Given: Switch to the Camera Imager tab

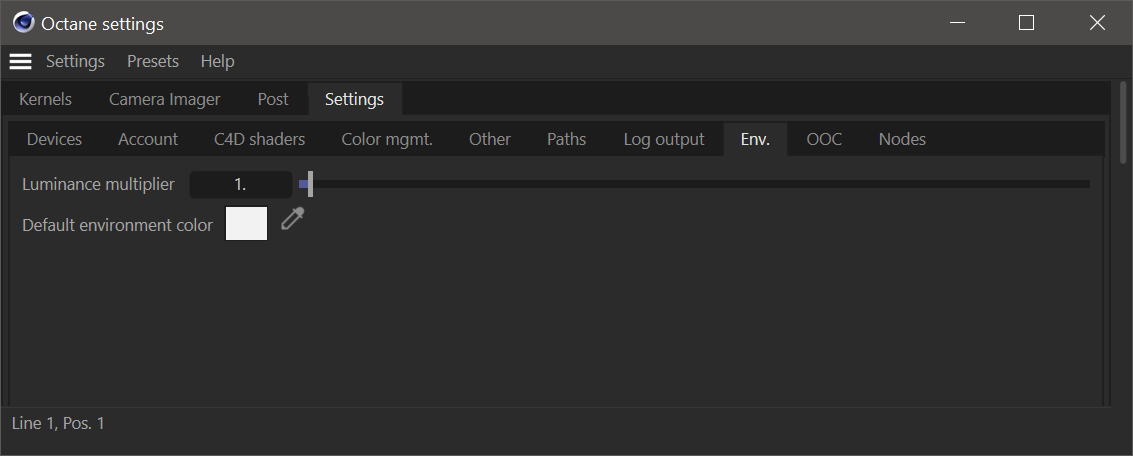Looking at the screenshot, I should (164, 100).
